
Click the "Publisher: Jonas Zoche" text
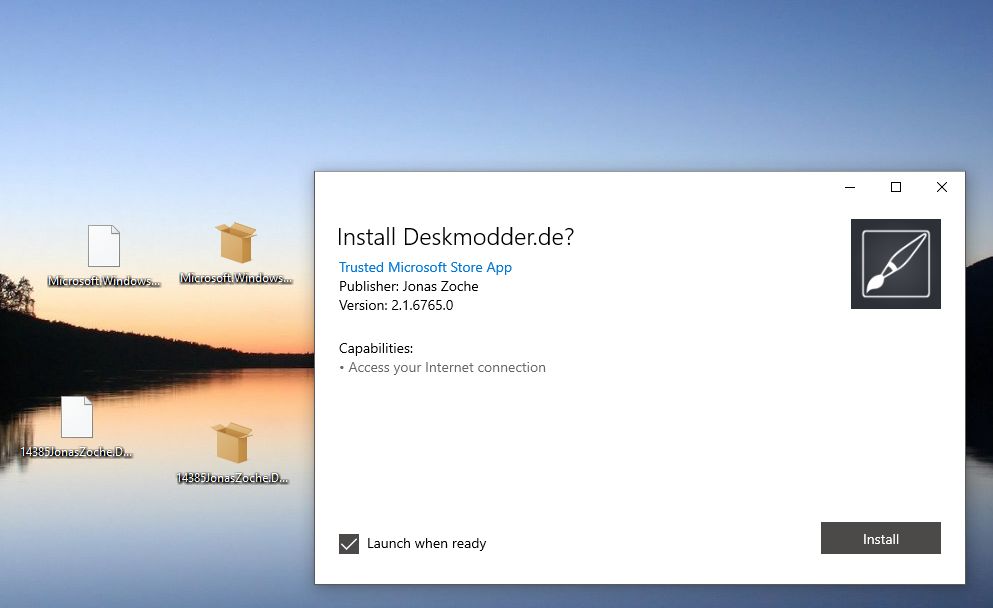coord(408,286)
